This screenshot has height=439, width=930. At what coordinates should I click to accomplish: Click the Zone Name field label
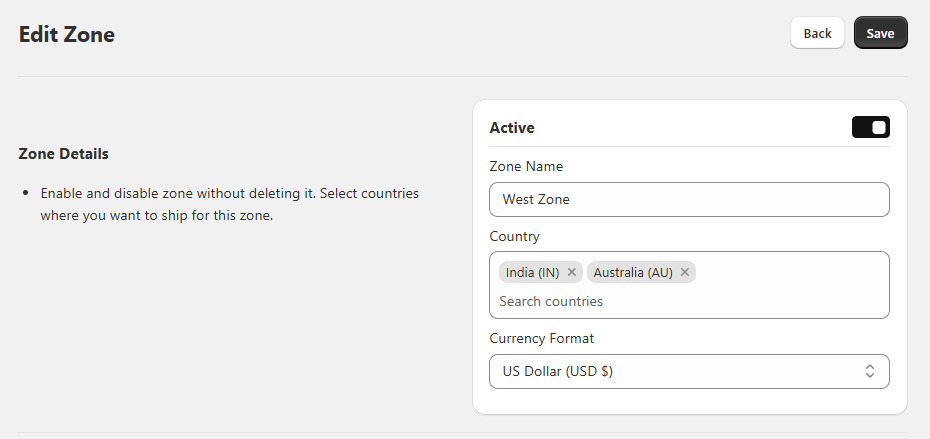pyautogui.click(x=526, y=166)
